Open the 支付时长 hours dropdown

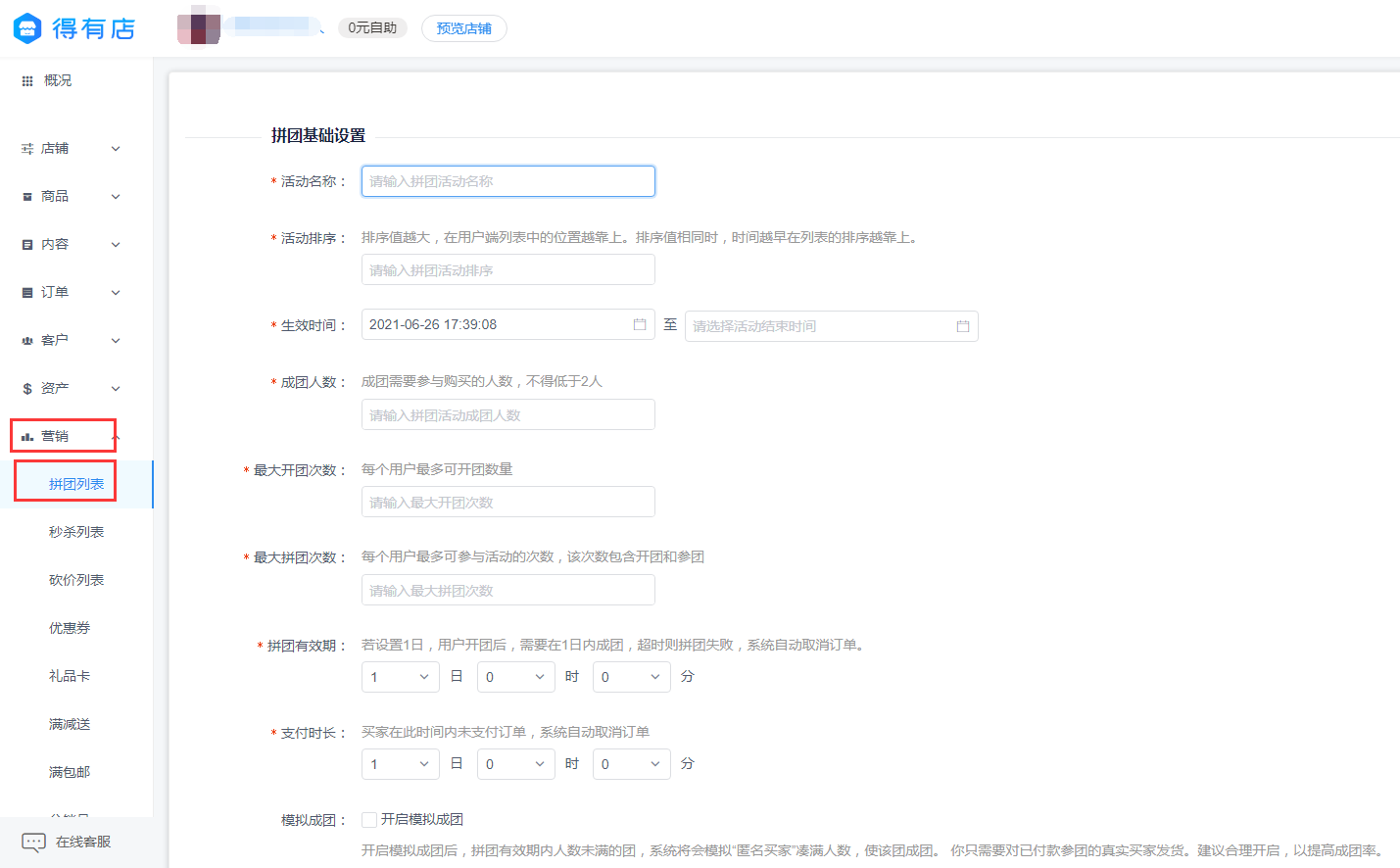515,764
